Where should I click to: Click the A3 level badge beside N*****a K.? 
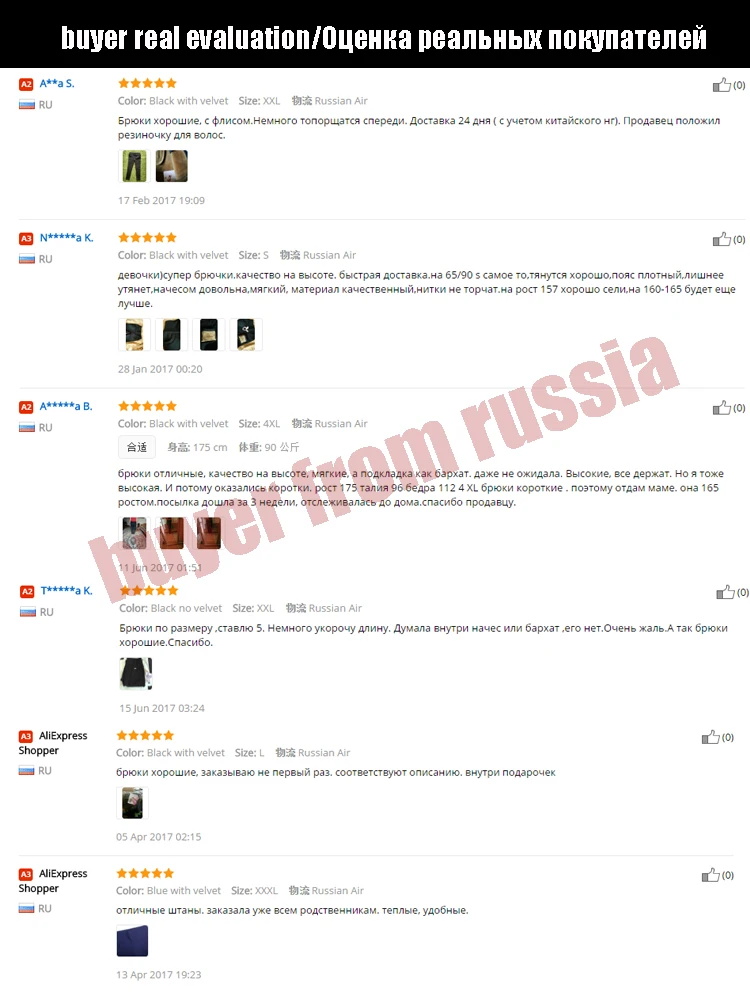[x=26, y=239]
